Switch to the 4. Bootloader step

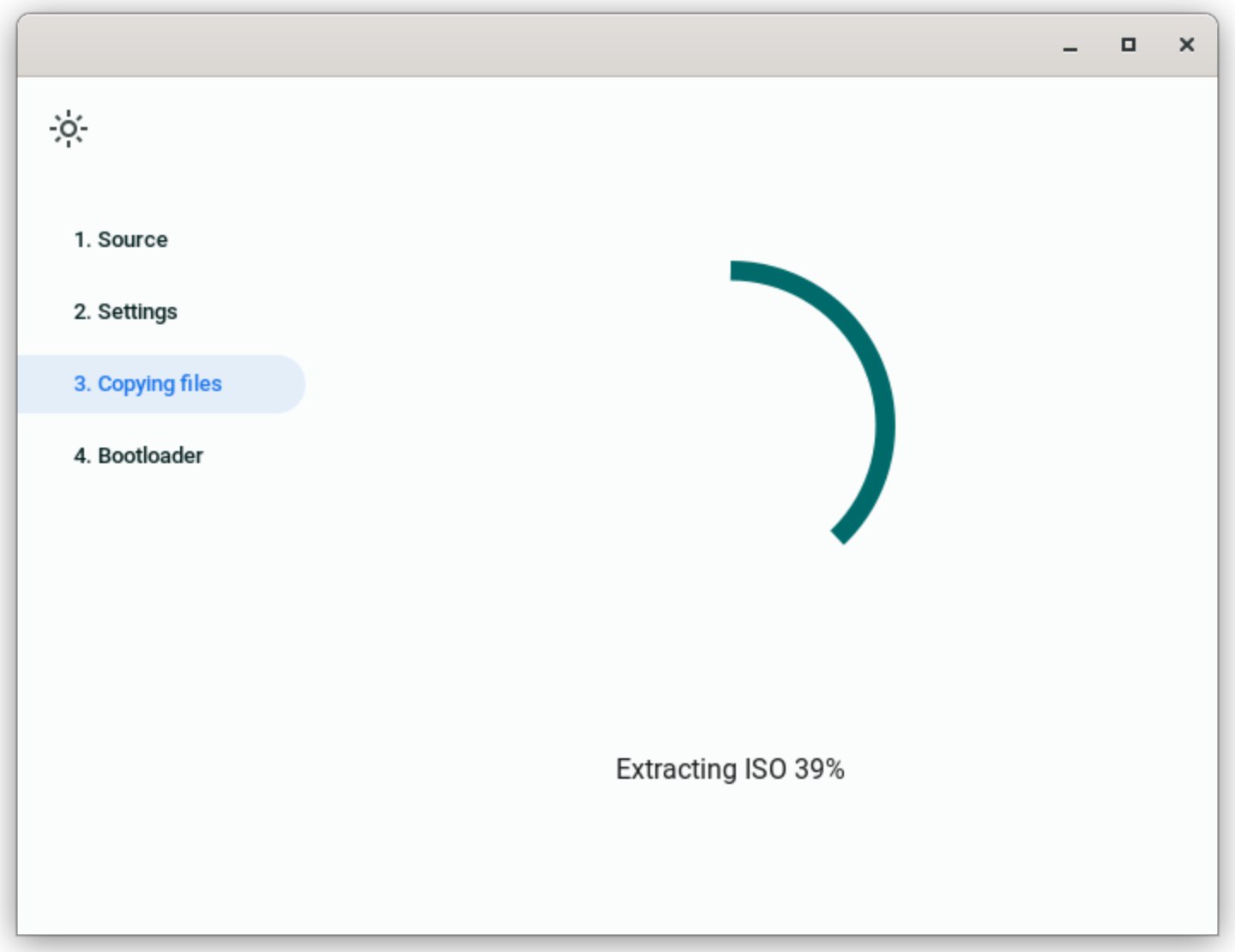pyautogui.click(x=138, y=455)
